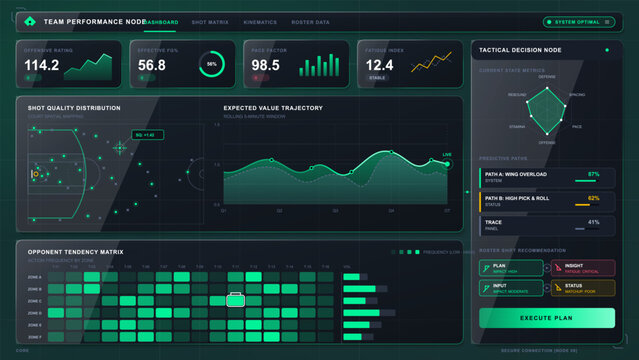Click the Execute Plan button
The height and width of the screenshot is (360, 639).
click(547, 318)
